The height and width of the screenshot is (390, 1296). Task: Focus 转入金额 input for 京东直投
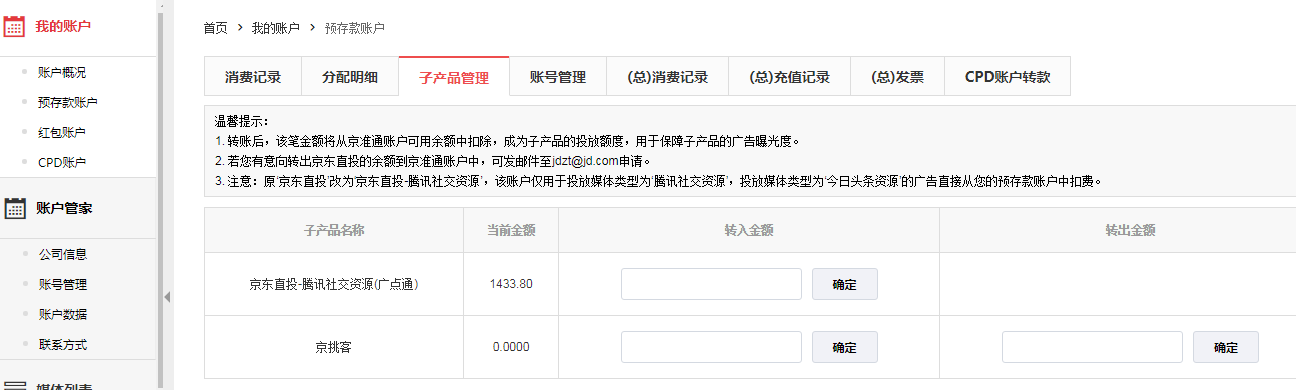[711, 284]
